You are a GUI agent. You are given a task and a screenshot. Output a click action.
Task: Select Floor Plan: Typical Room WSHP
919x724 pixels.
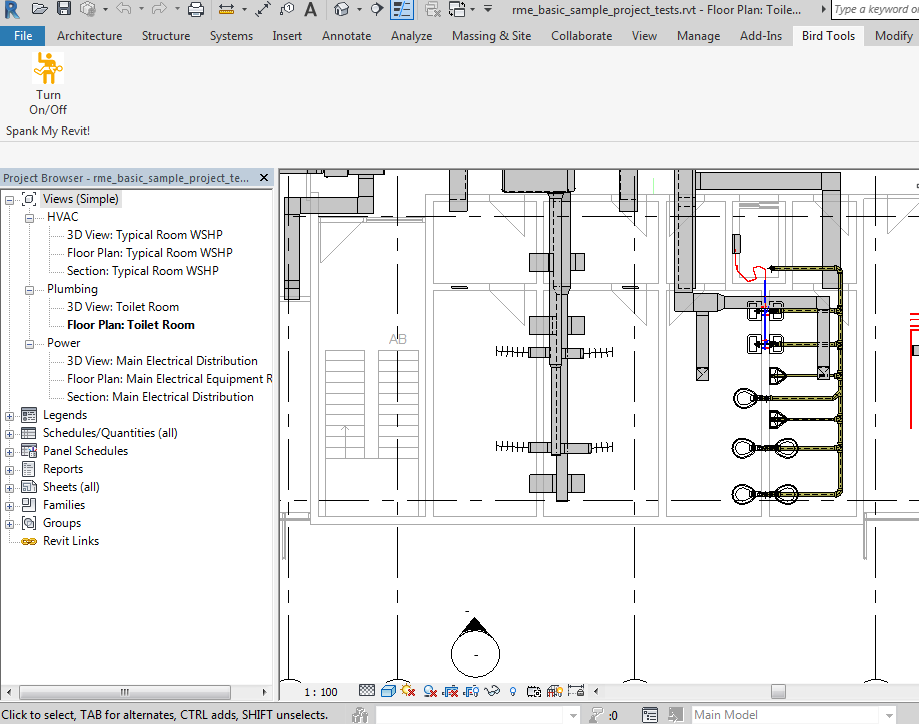[149, 253]
